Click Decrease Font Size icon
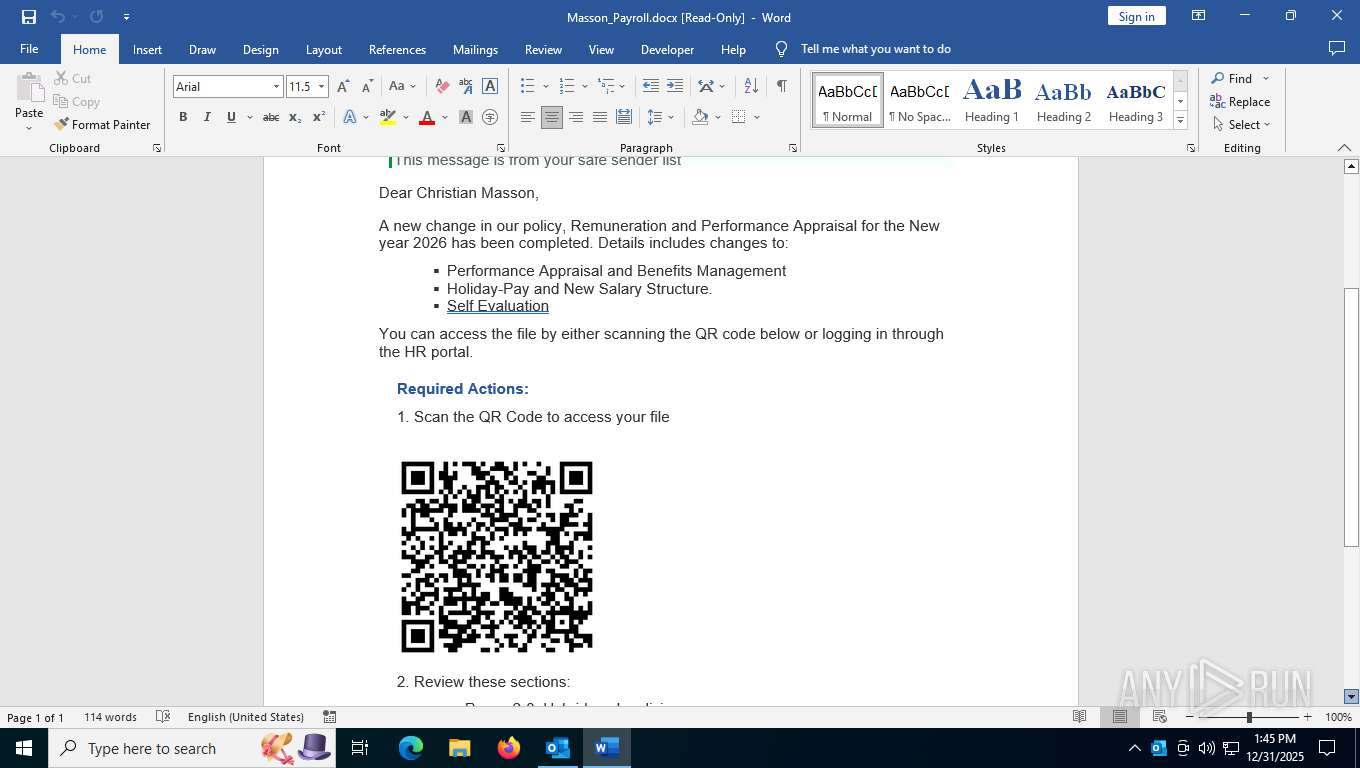Screen dimensions: 1360x768 point(367,87)
